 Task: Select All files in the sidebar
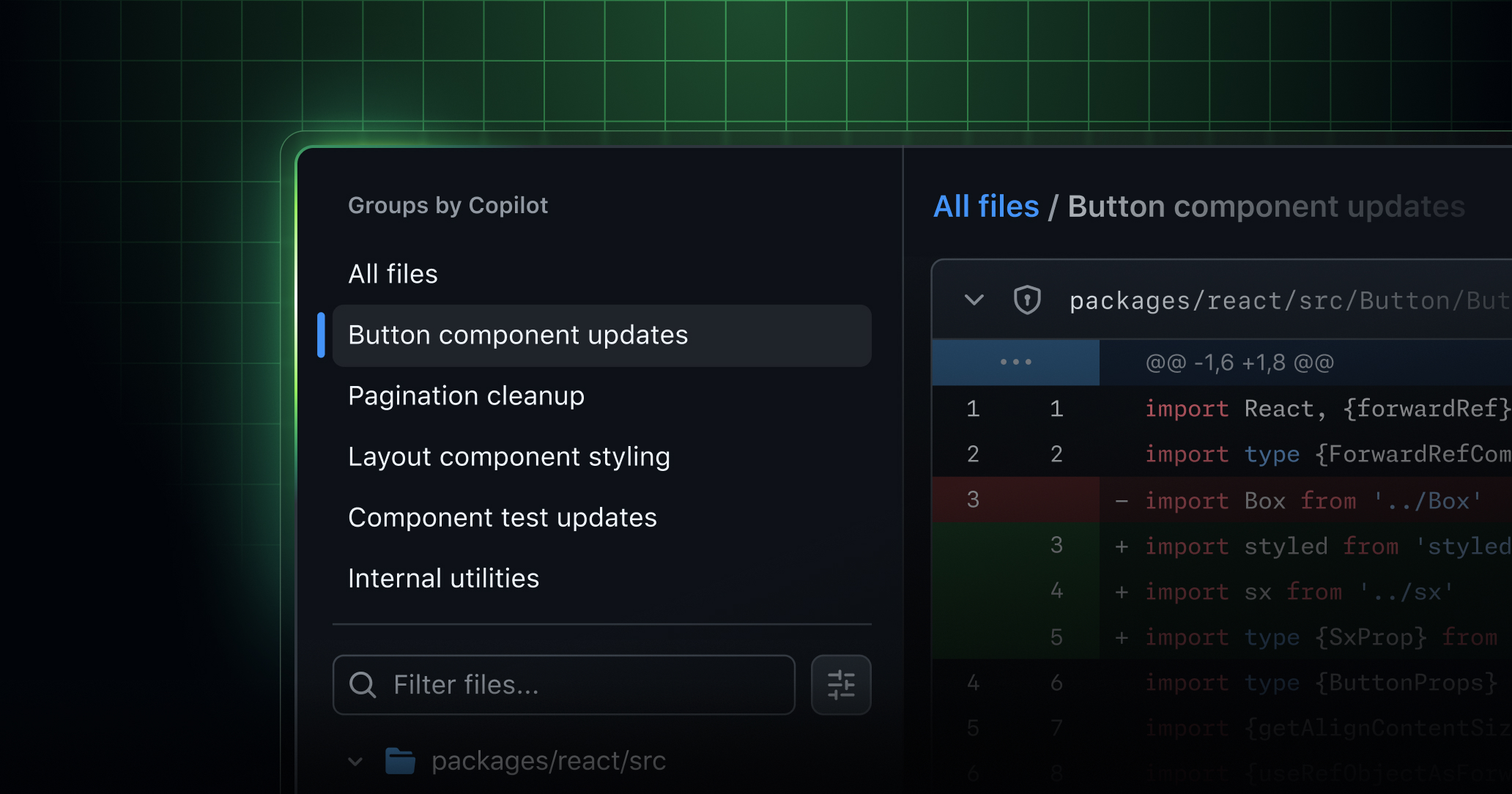(x=393, y=273)
